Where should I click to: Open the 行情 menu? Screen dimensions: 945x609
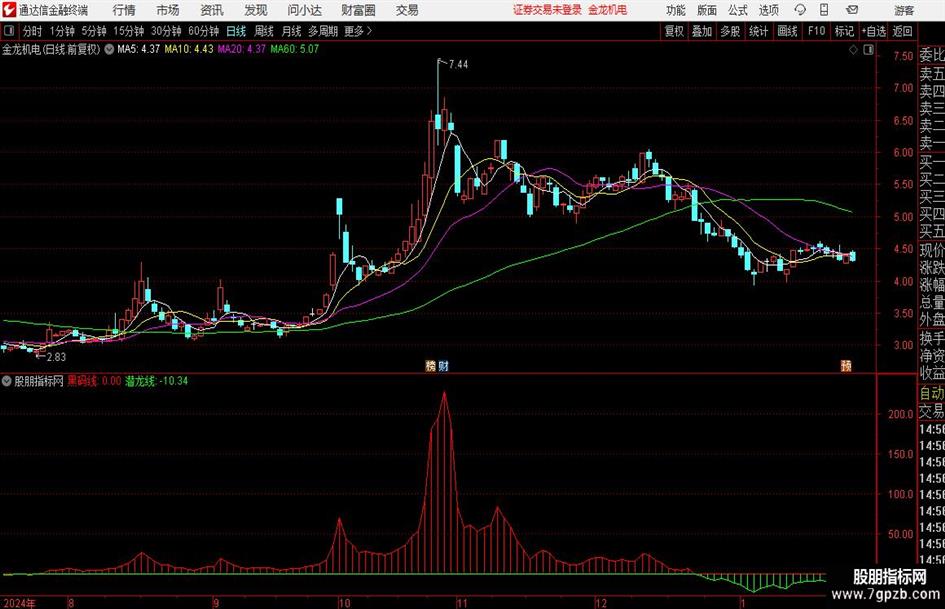tap(124, 10)
